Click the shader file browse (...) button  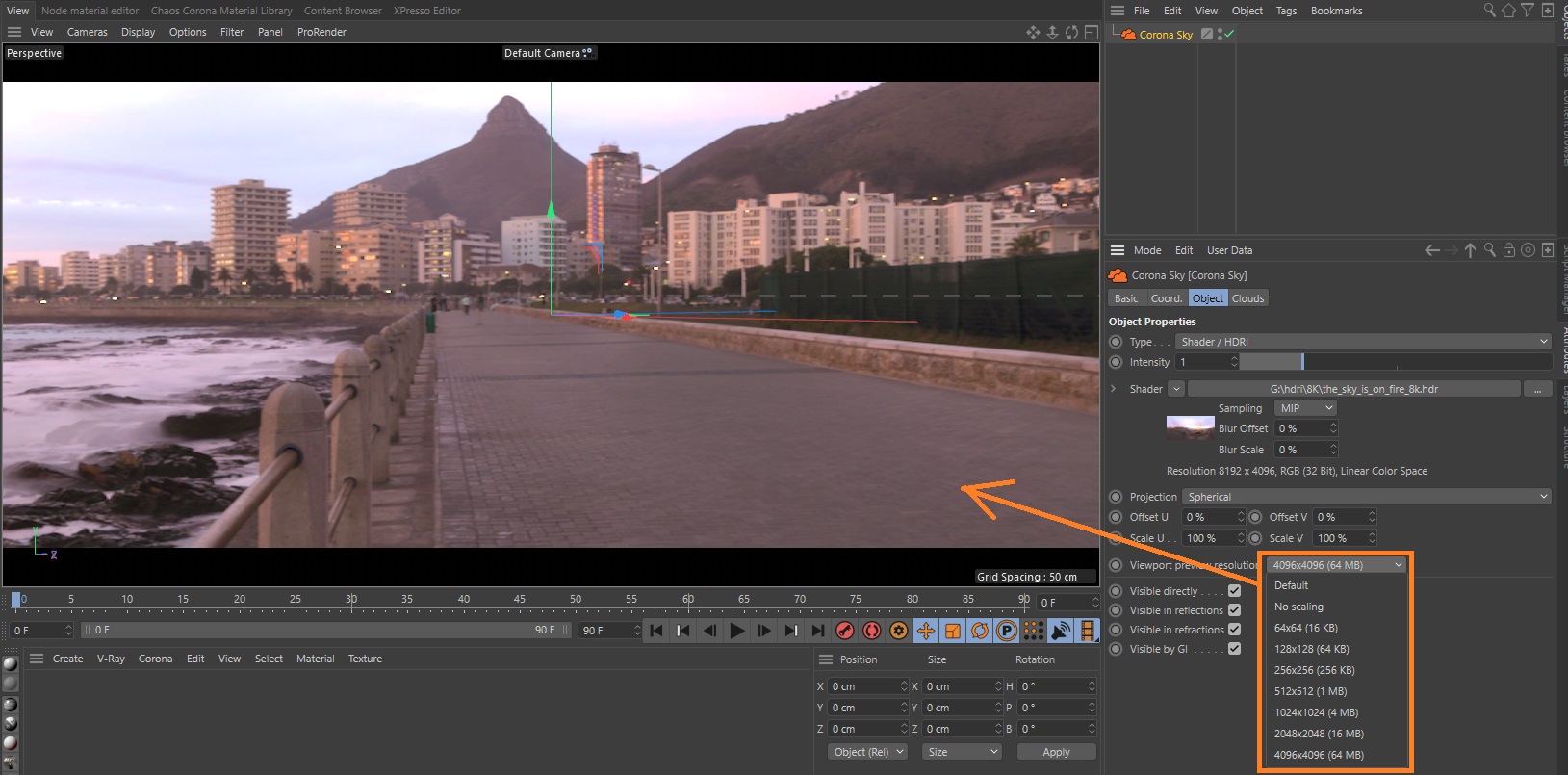1537,389
